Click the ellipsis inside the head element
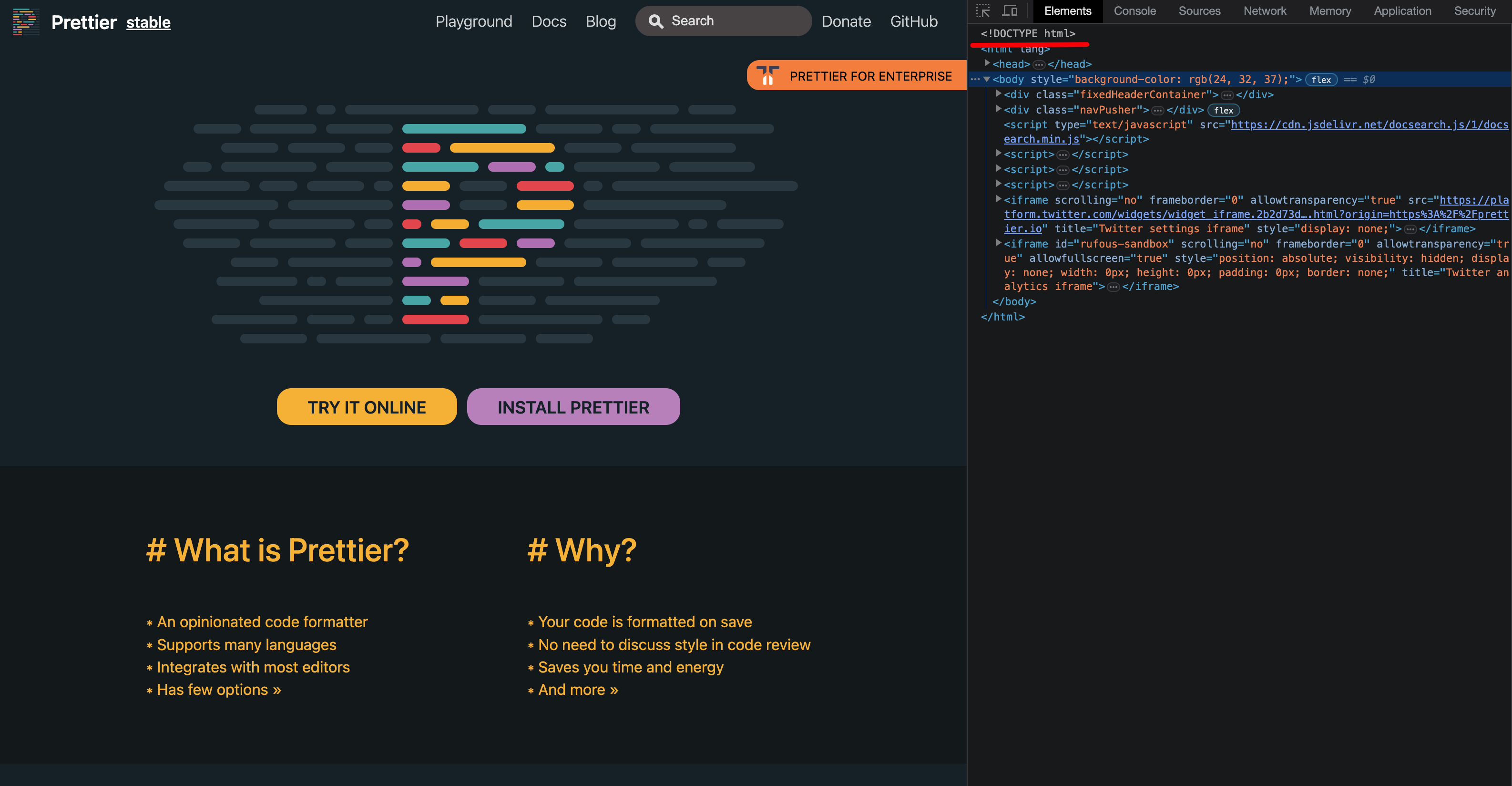Screen dimensions: 1512x786 [1040, 64]
